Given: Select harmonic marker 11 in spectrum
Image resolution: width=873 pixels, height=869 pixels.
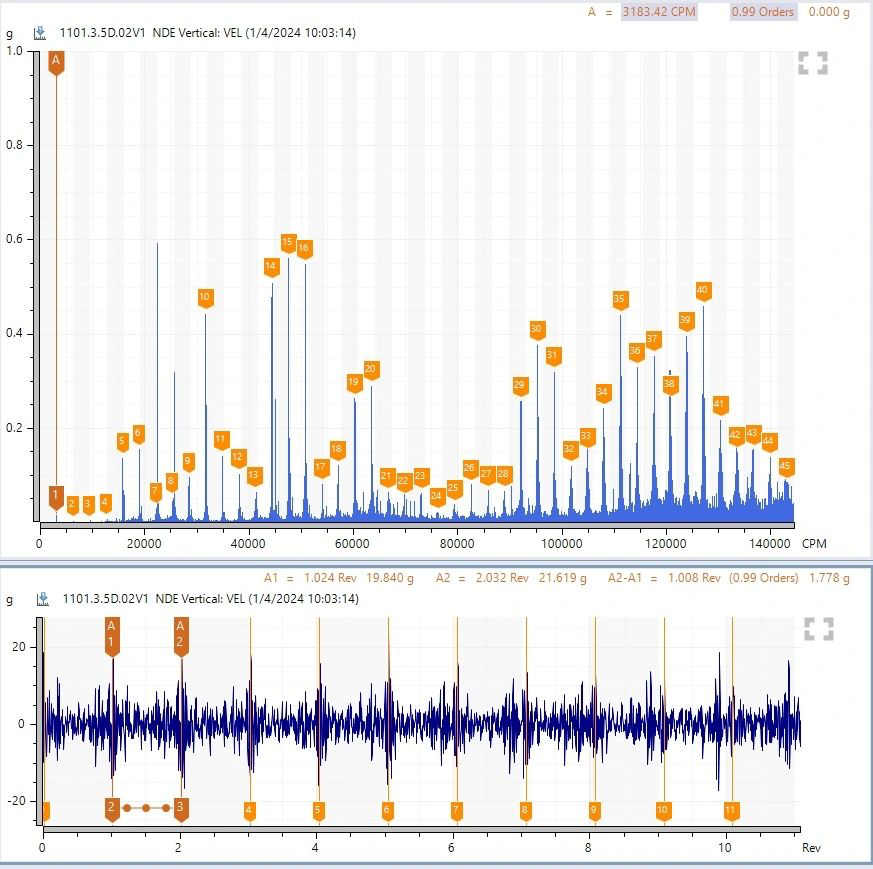Looking at the screenshot, I should coord(222,440).
